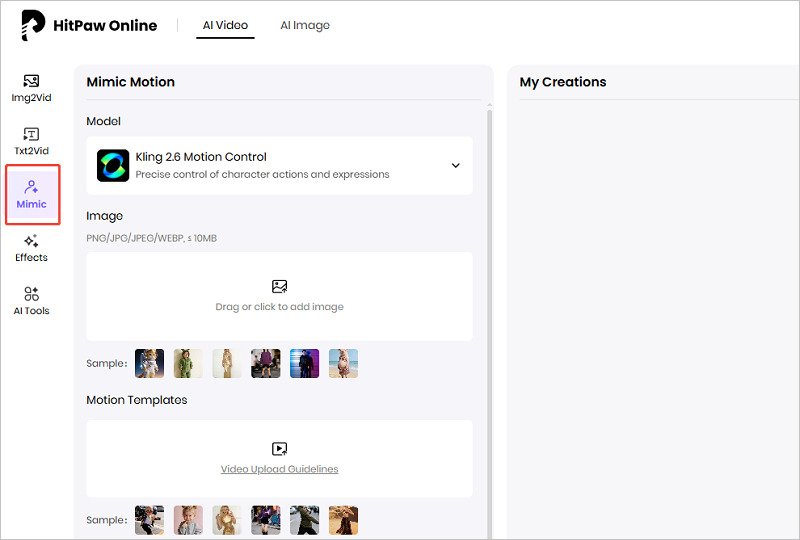Select the Txt2Vid sidebar tool

[x=31, y=141]
